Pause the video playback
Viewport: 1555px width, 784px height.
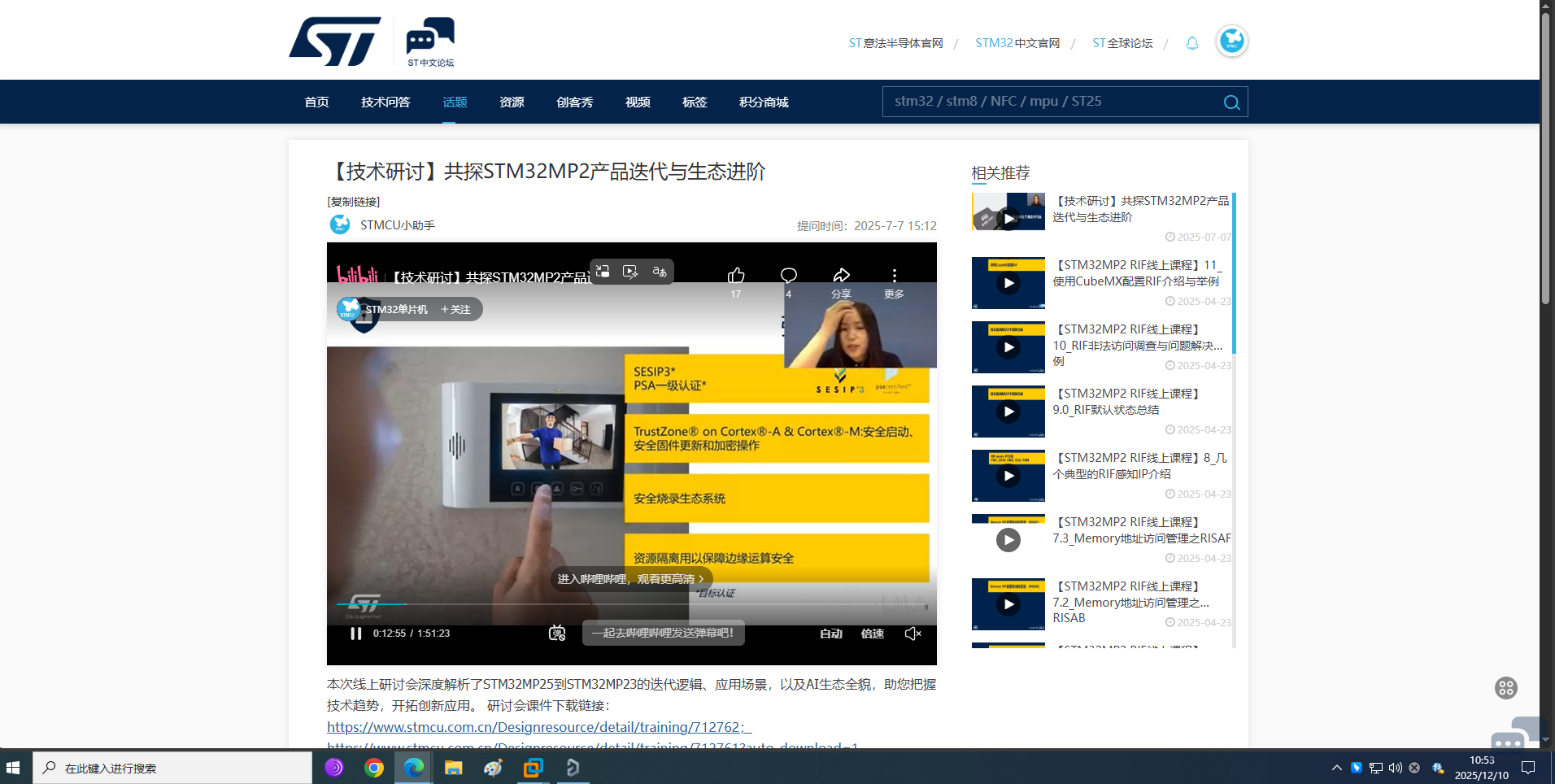pos(355,634)
